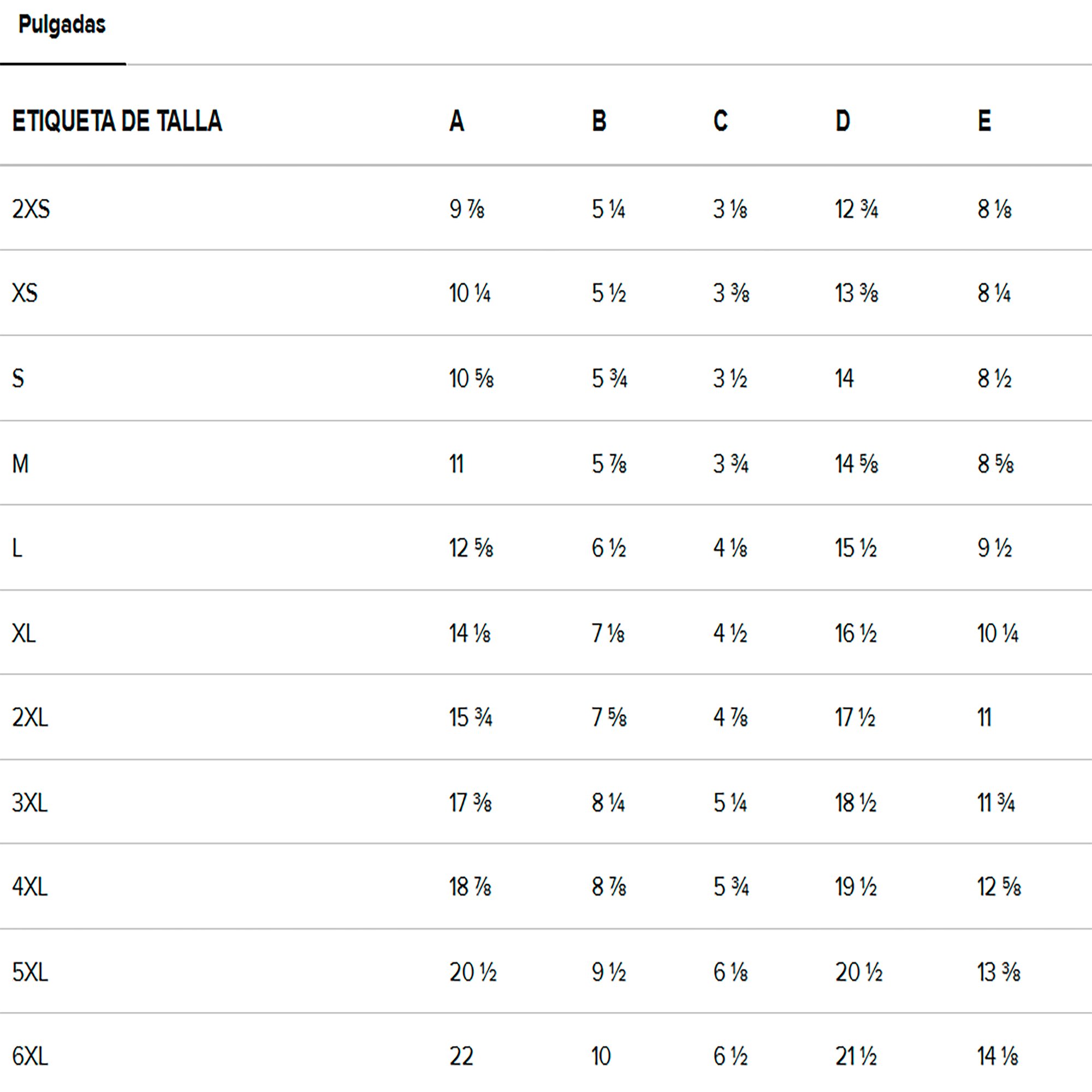Image resolution: width=1092 pixels, height=1092 pixels.
Task: Click column header A
Action: coord(456,122)
